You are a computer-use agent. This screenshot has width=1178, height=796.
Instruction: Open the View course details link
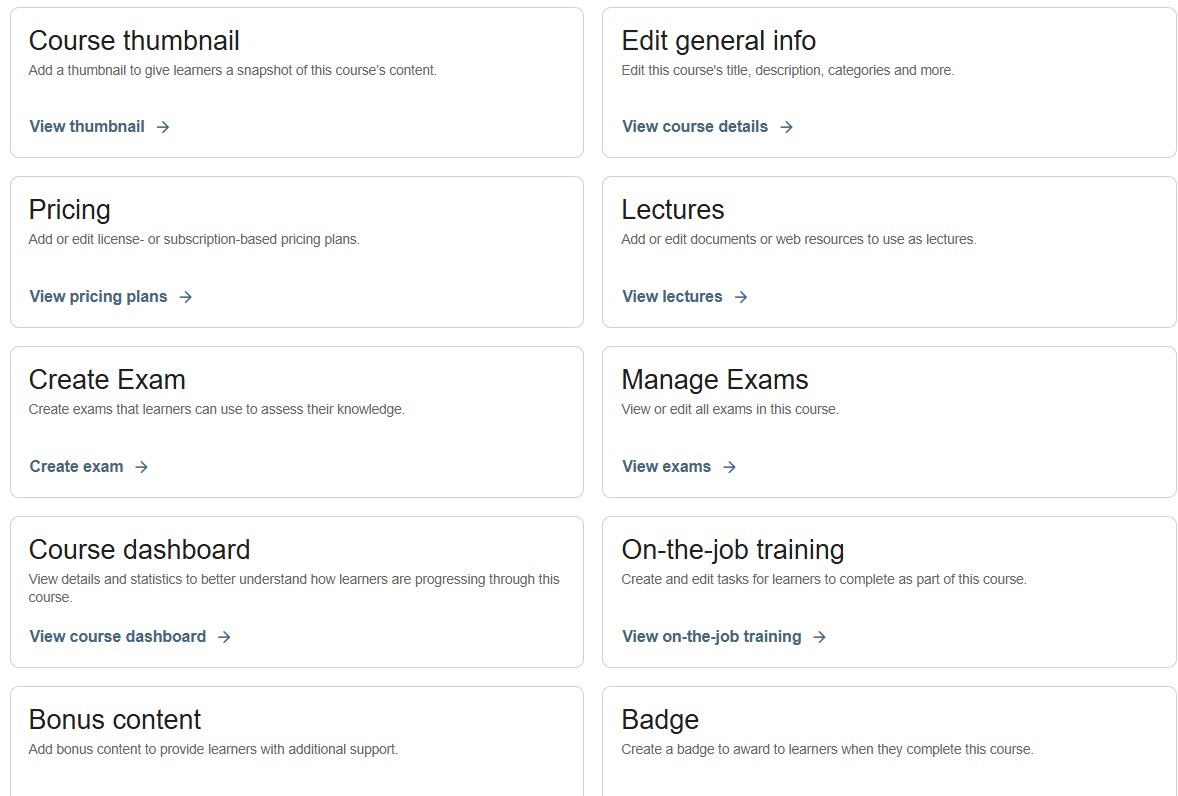point(695,127)
